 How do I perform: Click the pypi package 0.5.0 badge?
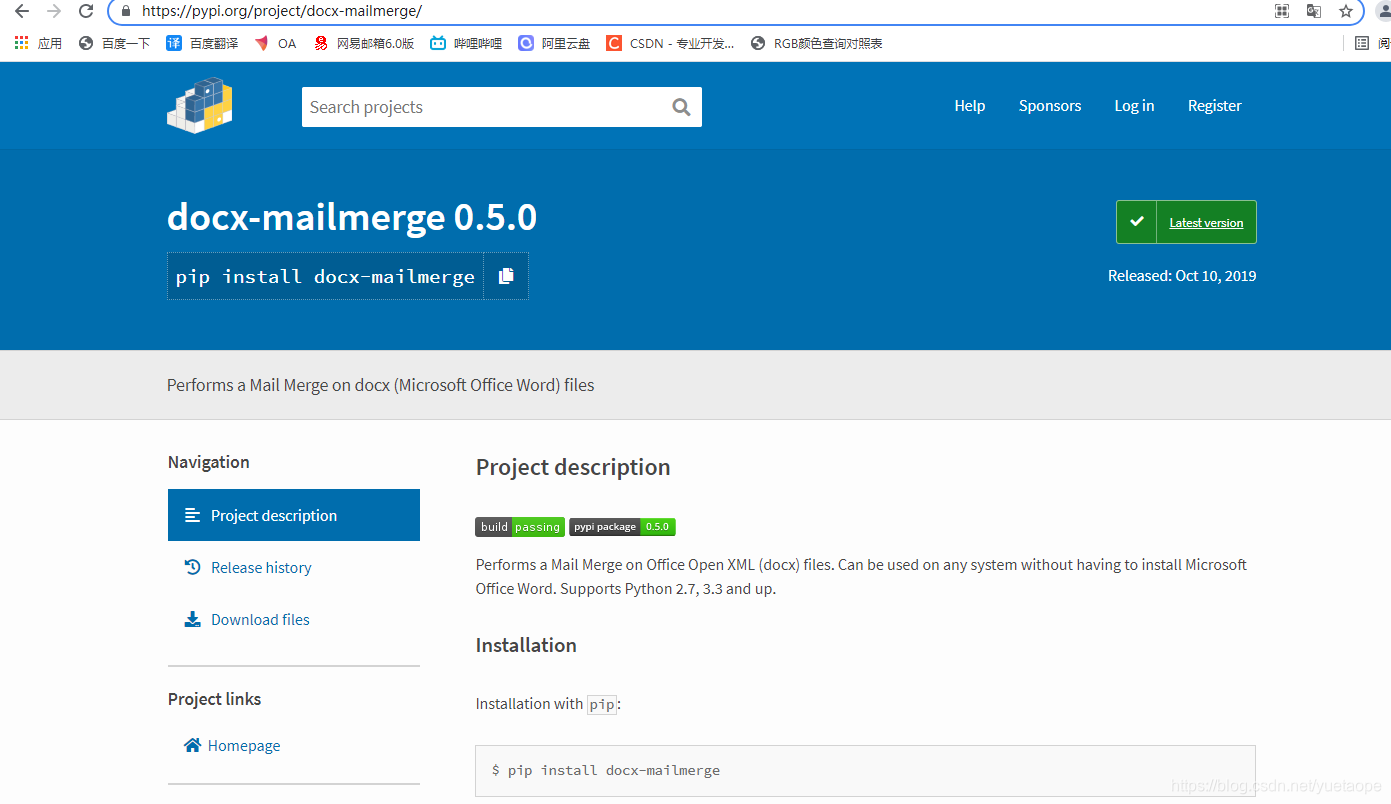click(x=622, y=527)
